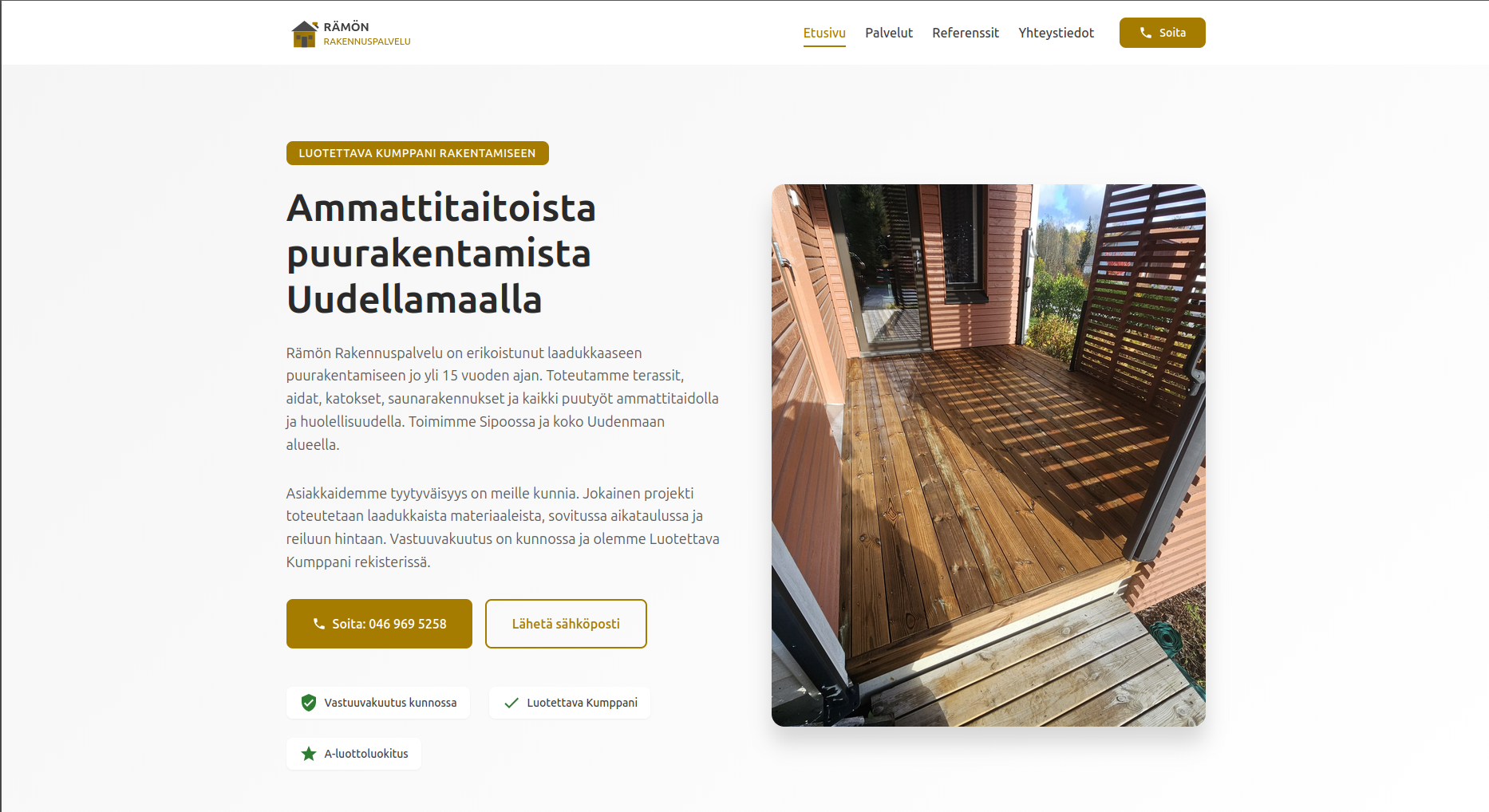This screenshot has height=812, width=1489.
Task: Select the green shield icon beside Vastuuvakuutus kunnossa
Action: (309, 703)
